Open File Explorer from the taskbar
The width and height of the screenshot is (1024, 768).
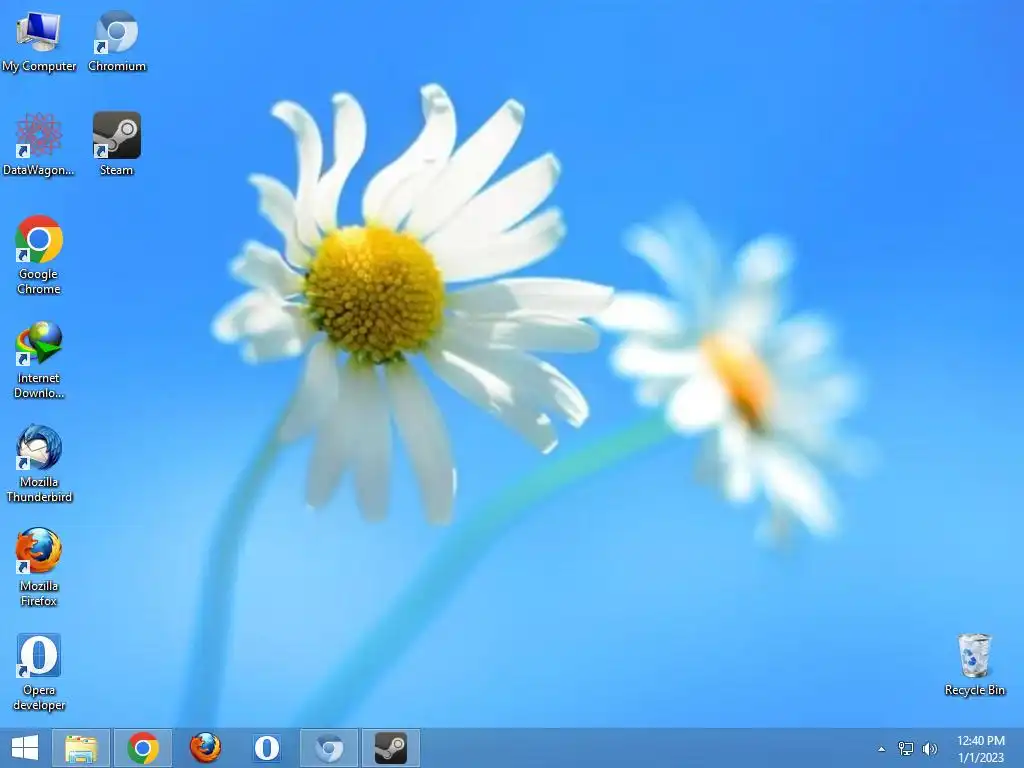81,748
